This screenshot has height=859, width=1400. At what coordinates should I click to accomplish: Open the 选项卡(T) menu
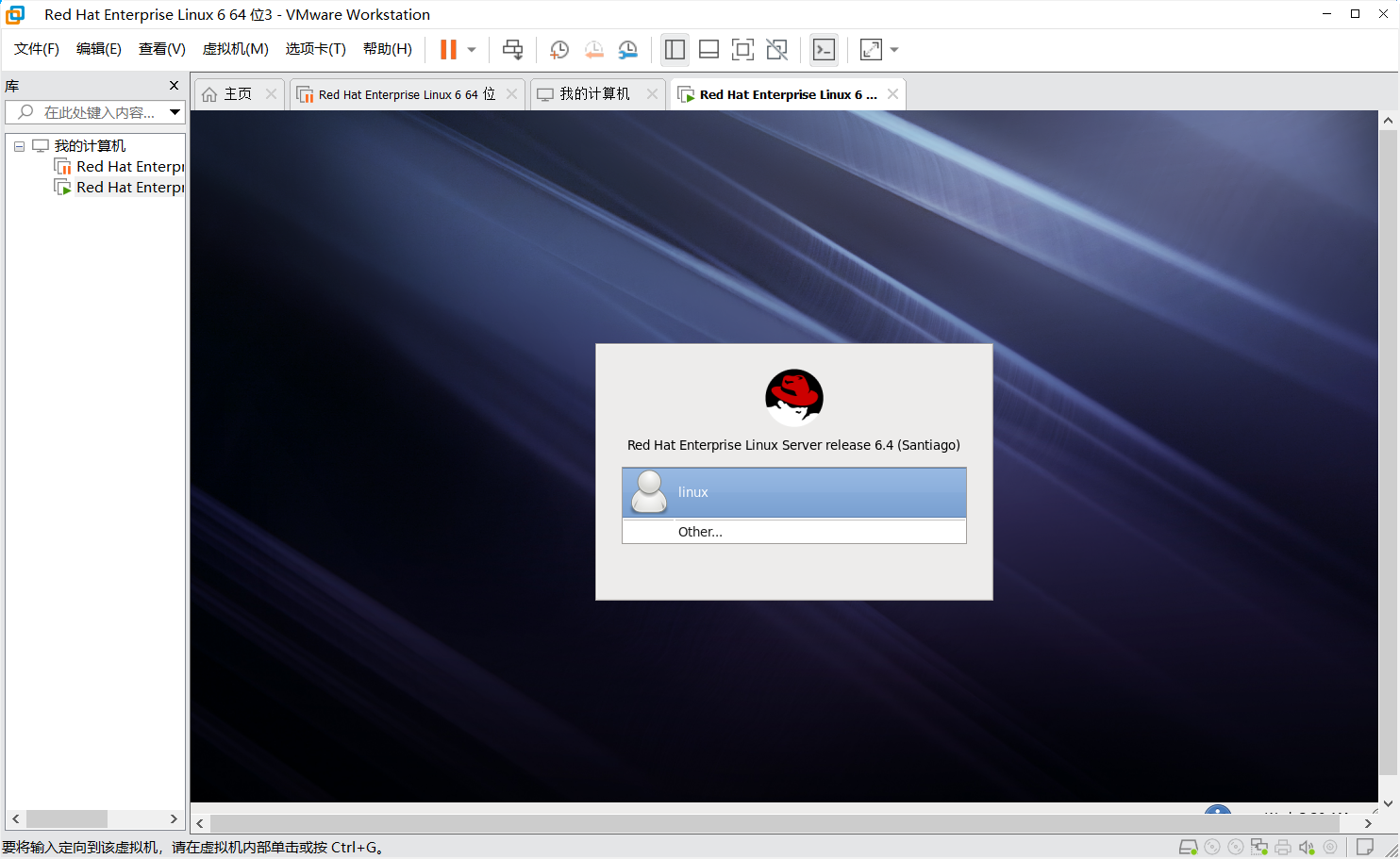(x=316, y=49)
